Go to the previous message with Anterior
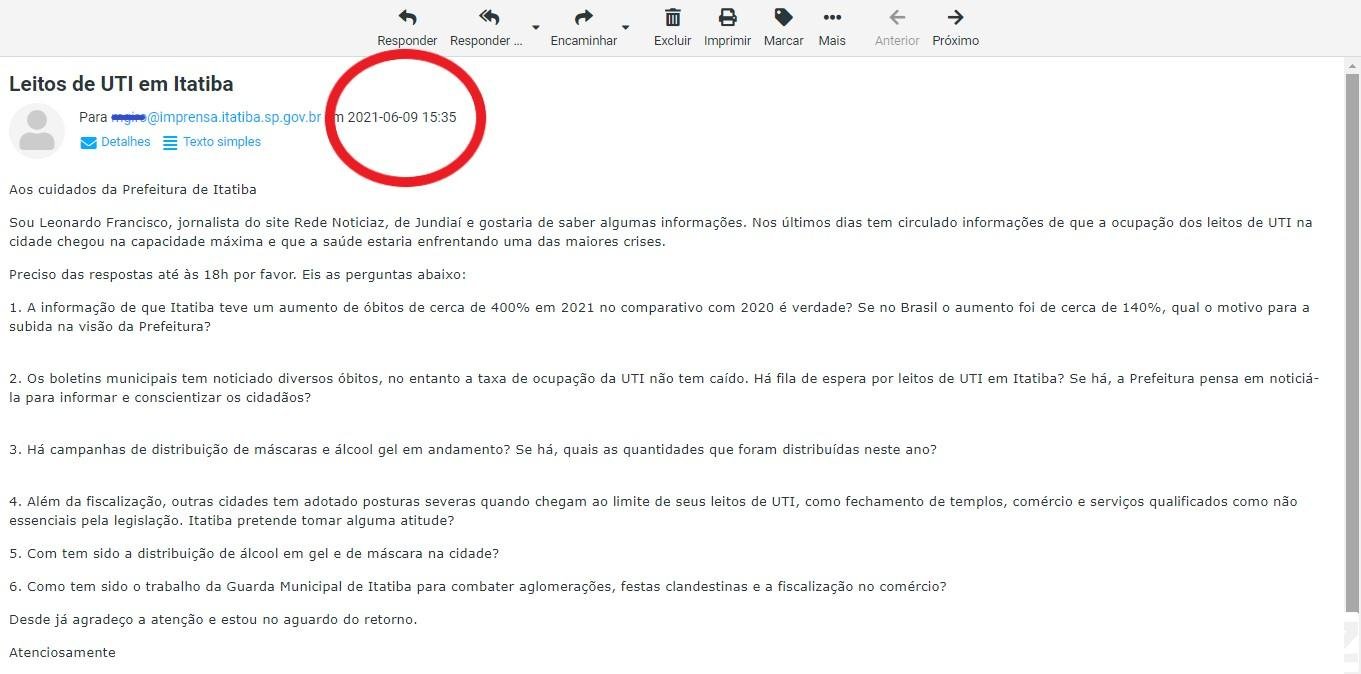The width and height of the screenshot is (1361, 674). point(896,18)
